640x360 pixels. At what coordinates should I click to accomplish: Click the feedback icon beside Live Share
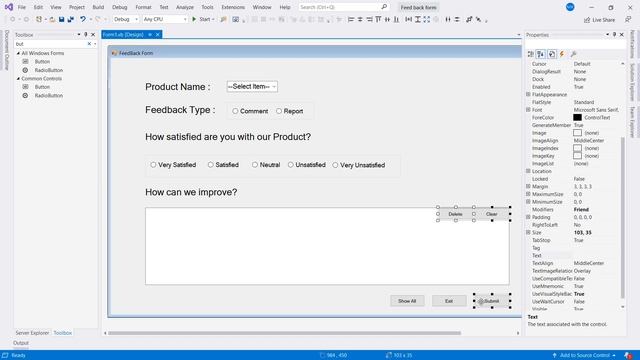point(628,19)
